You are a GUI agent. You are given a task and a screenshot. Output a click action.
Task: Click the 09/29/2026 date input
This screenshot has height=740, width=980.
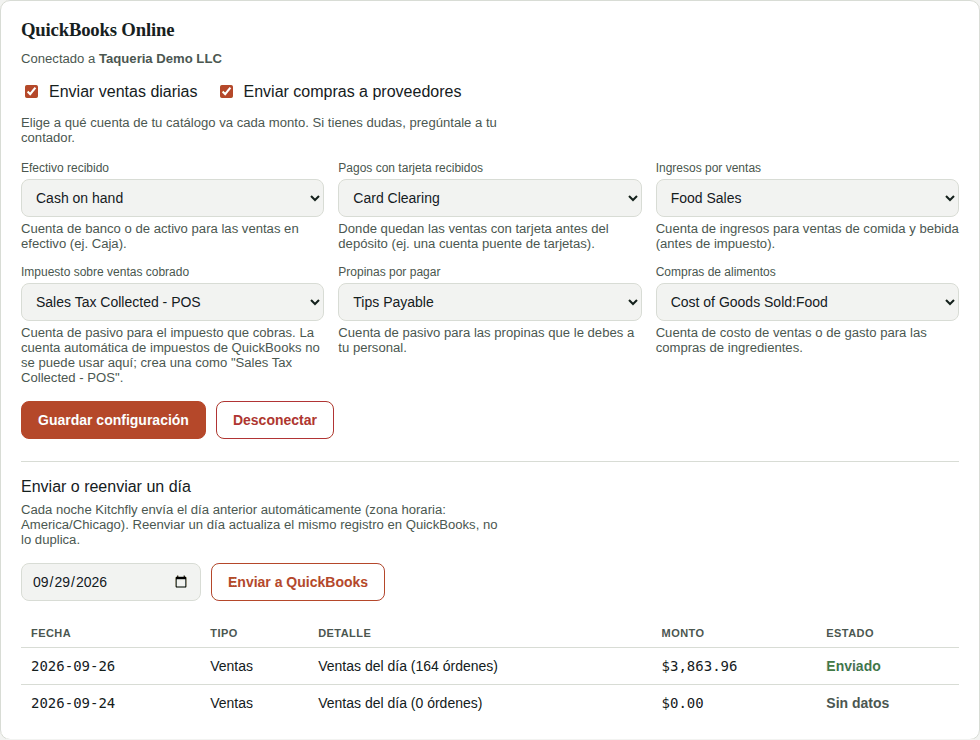pyautogui.click(x=111, y=582)
